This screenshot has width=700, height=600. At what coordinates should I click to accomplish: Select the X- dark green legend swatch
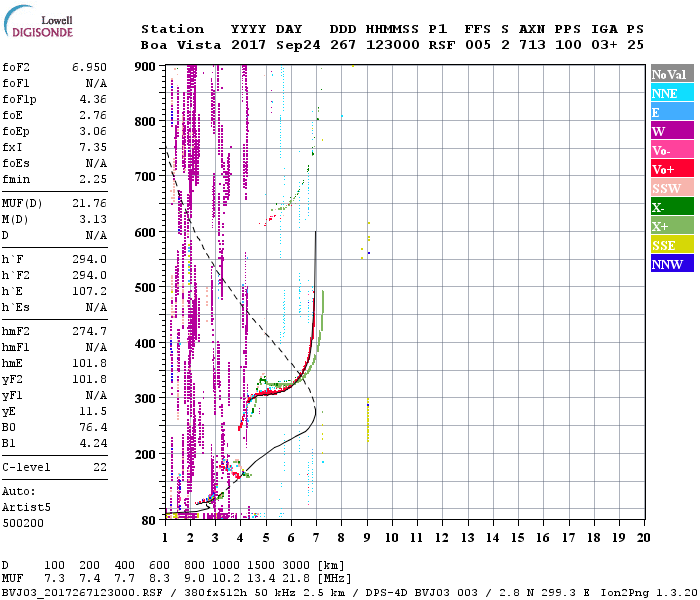click(672, 207)
